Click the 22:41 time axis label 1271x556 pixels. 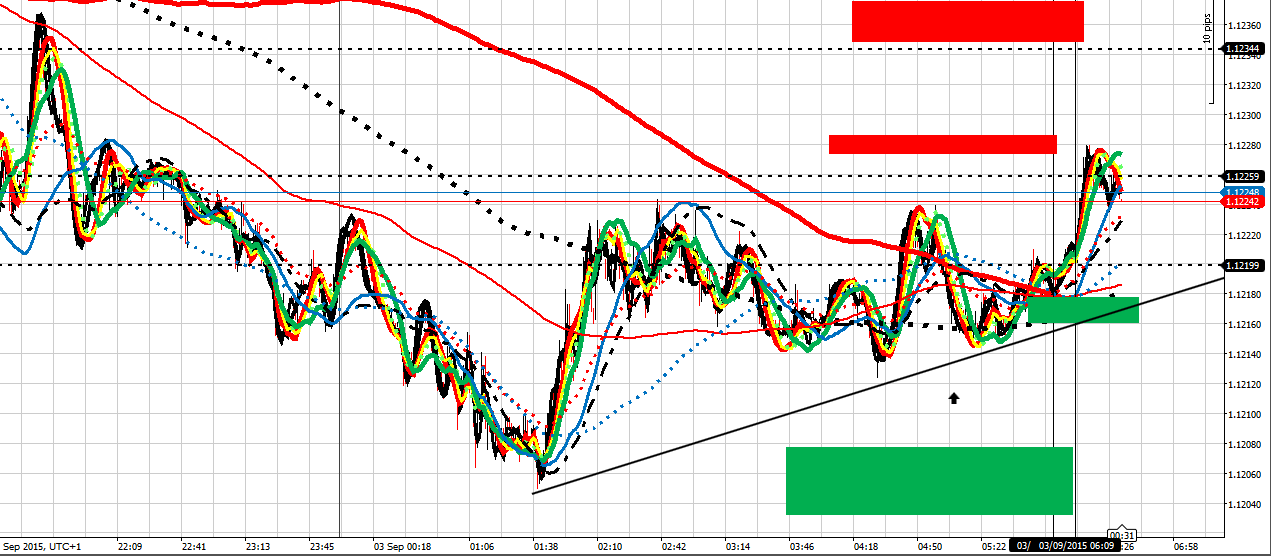pyautogui.click(x=194, y=547)
